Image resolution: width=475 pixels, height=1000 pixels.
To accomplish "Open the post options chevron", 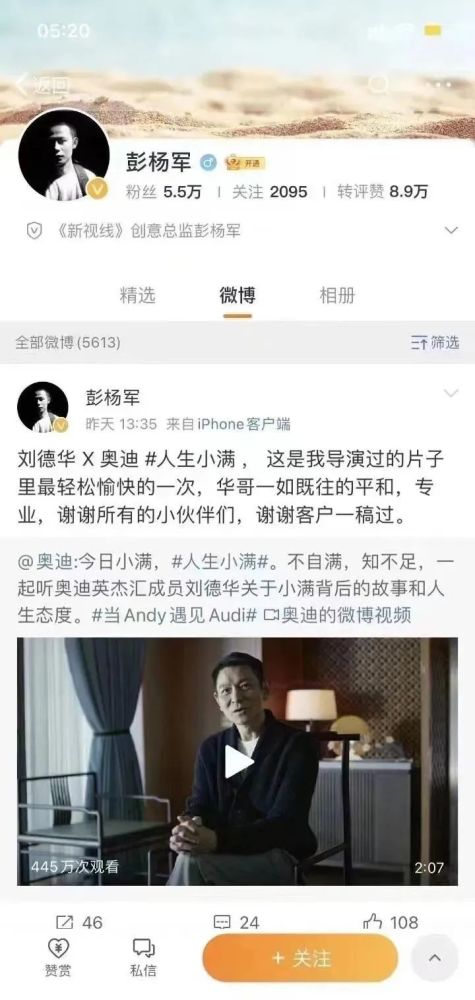I will (451, 393).
